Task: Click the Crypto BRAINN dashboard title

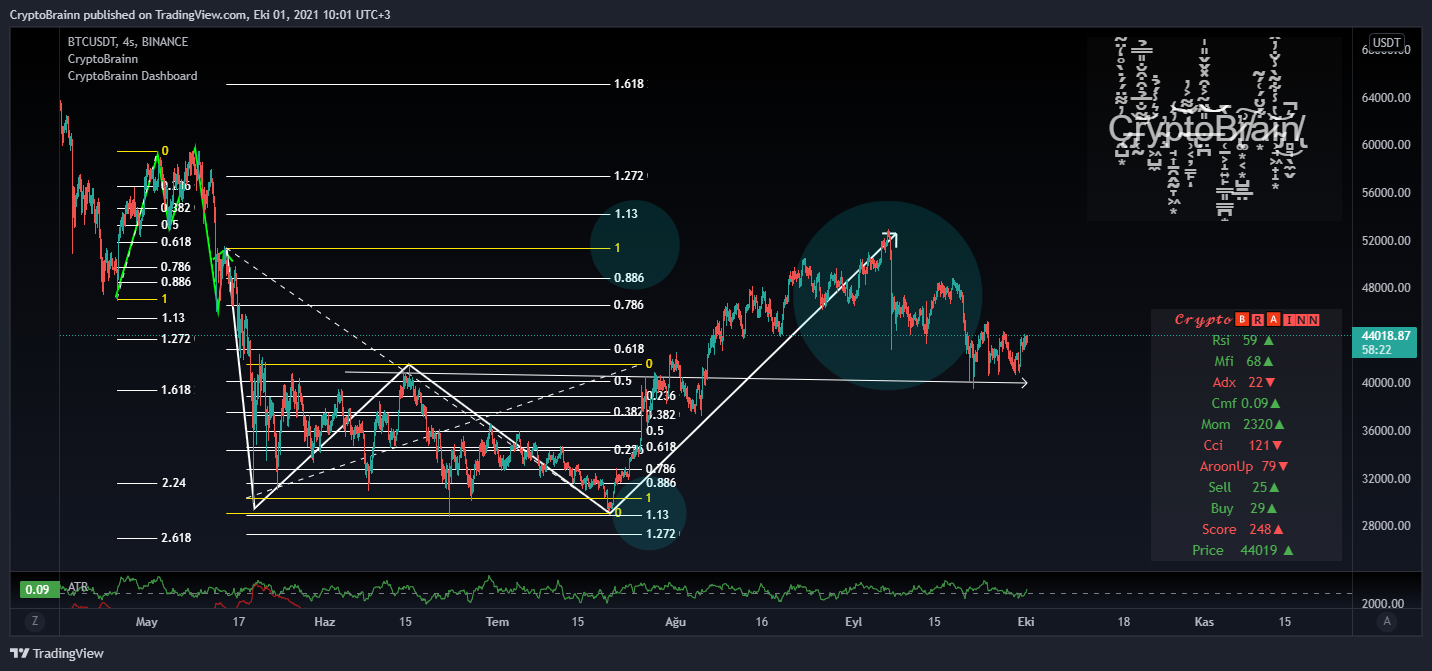Action: (1246, 320)
